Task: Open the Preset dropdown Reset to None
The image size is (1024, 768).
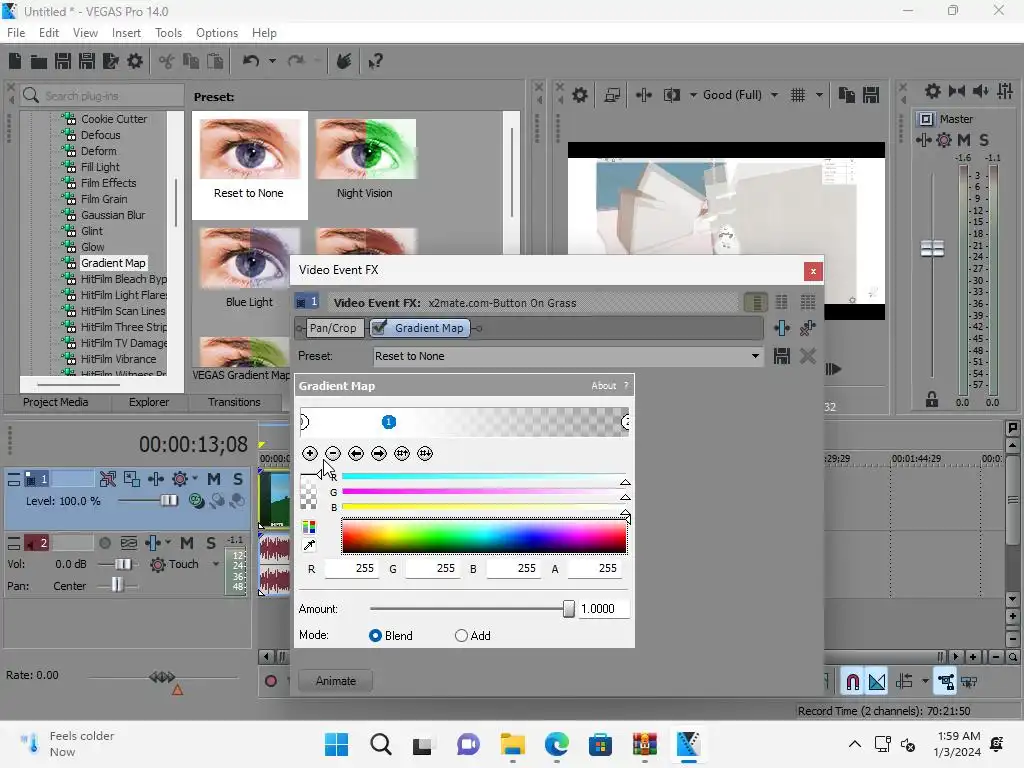Action: pyautogui.click(x=568, y=356)
